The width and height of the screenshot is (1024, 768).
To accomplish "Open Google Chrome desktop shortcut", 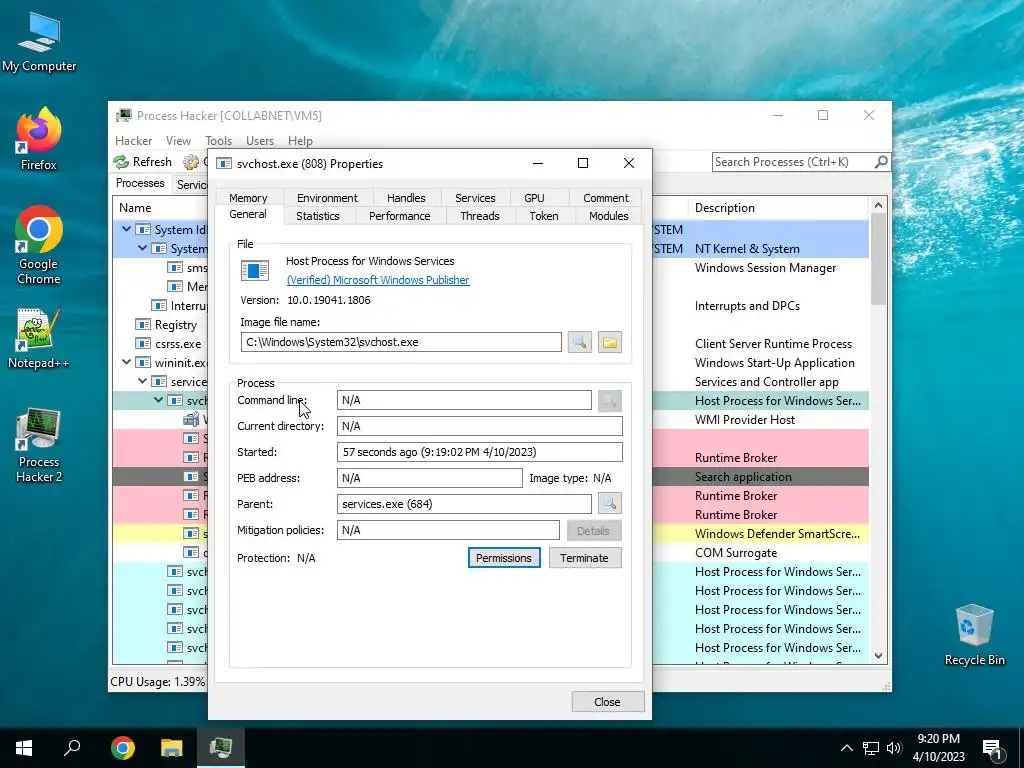I will tap(39, 245).
